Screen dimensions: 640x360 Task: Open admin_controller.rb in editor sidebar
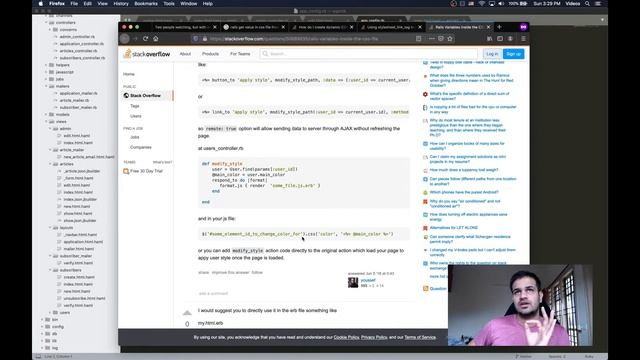click(x=77, y=37)
